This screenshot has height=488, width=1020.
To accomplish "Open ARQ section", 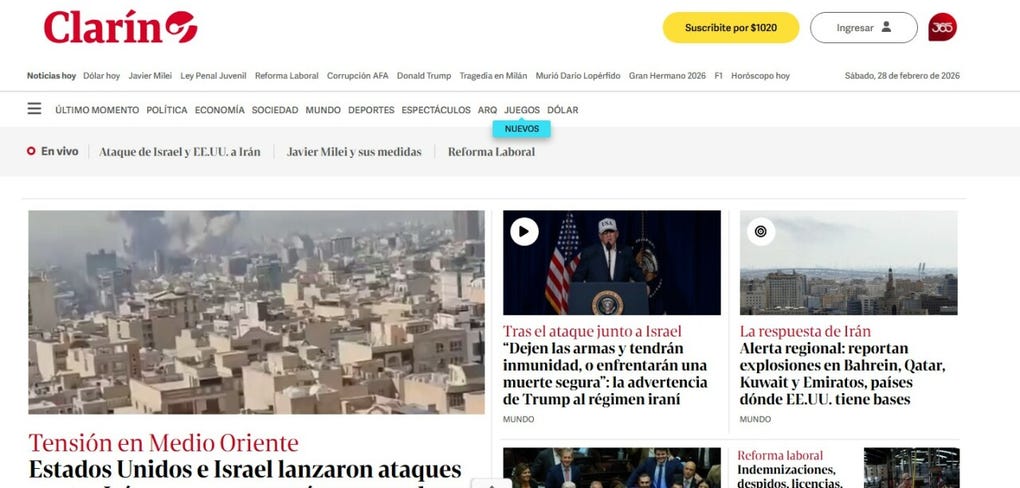I will point(487,110).
